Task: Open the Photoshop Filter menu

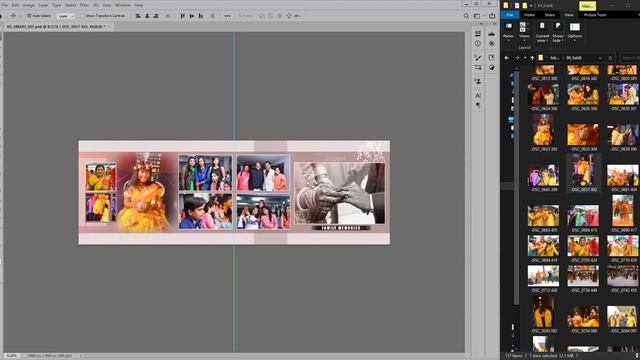Action: pyautogui.click(x=84, y=5)
